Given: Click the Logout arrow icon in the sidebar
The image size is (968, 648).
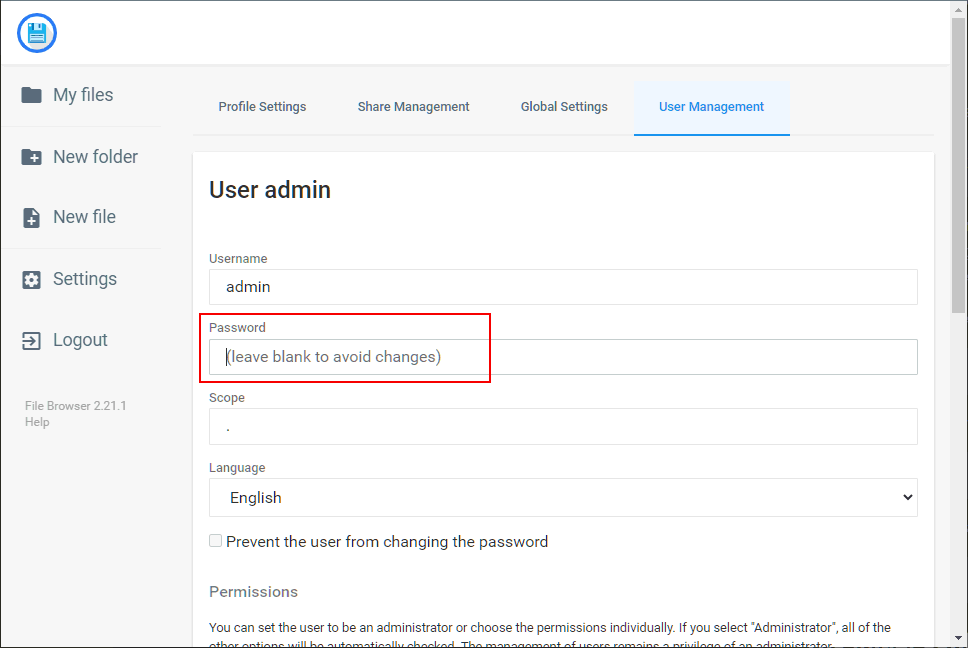Looking at the screenshot, I should click(x=32, y=341).
